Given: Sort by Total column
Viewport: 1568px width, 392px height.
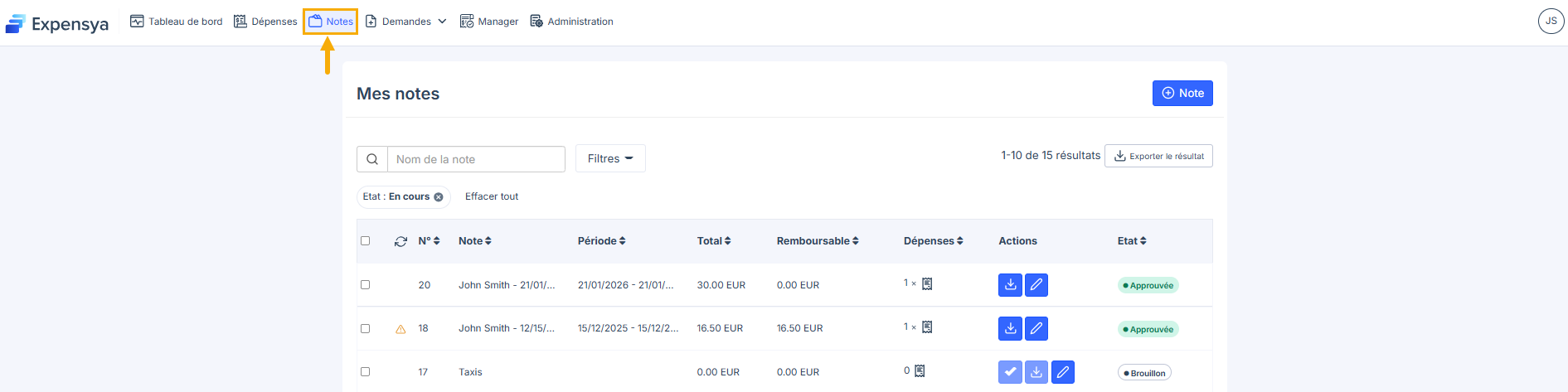Looking at the screenshot, I should 714,241.
